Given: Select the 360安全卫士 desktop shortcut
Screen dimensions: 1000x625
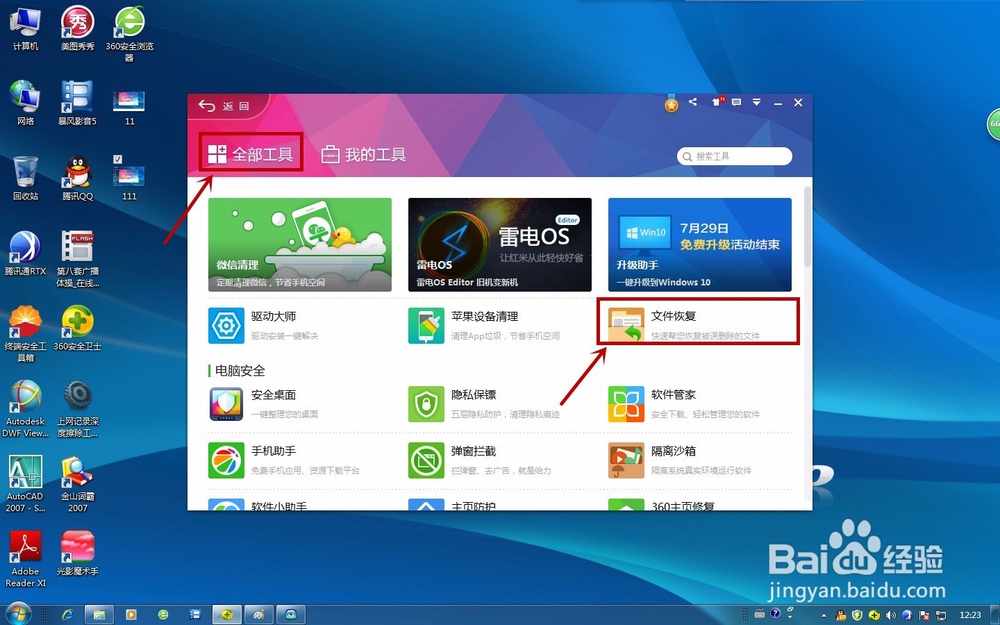Looking at the screenshot, I should point(77,328).
